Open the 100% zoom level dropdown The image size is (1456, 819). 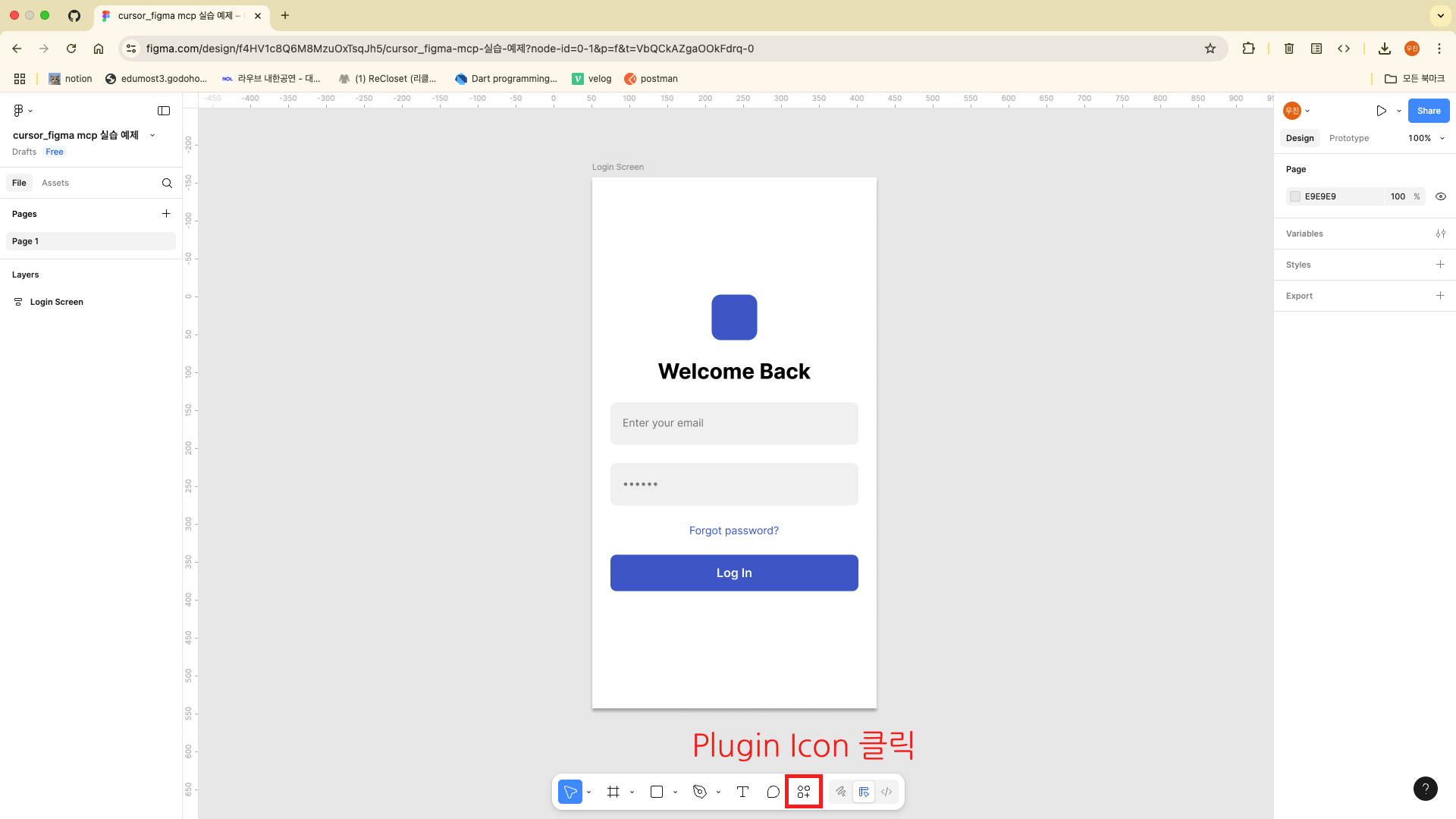[1426, 138]
